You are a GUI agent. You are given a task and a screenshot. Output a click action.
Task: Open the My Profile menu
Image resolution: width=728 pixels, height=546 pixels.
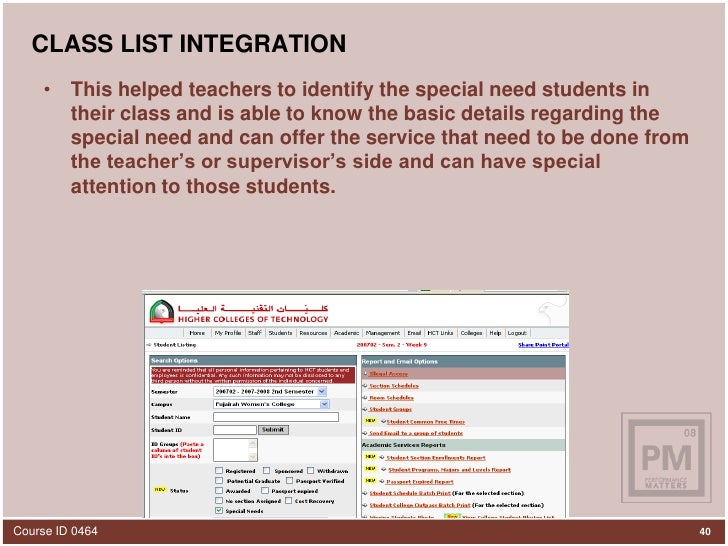228,333
